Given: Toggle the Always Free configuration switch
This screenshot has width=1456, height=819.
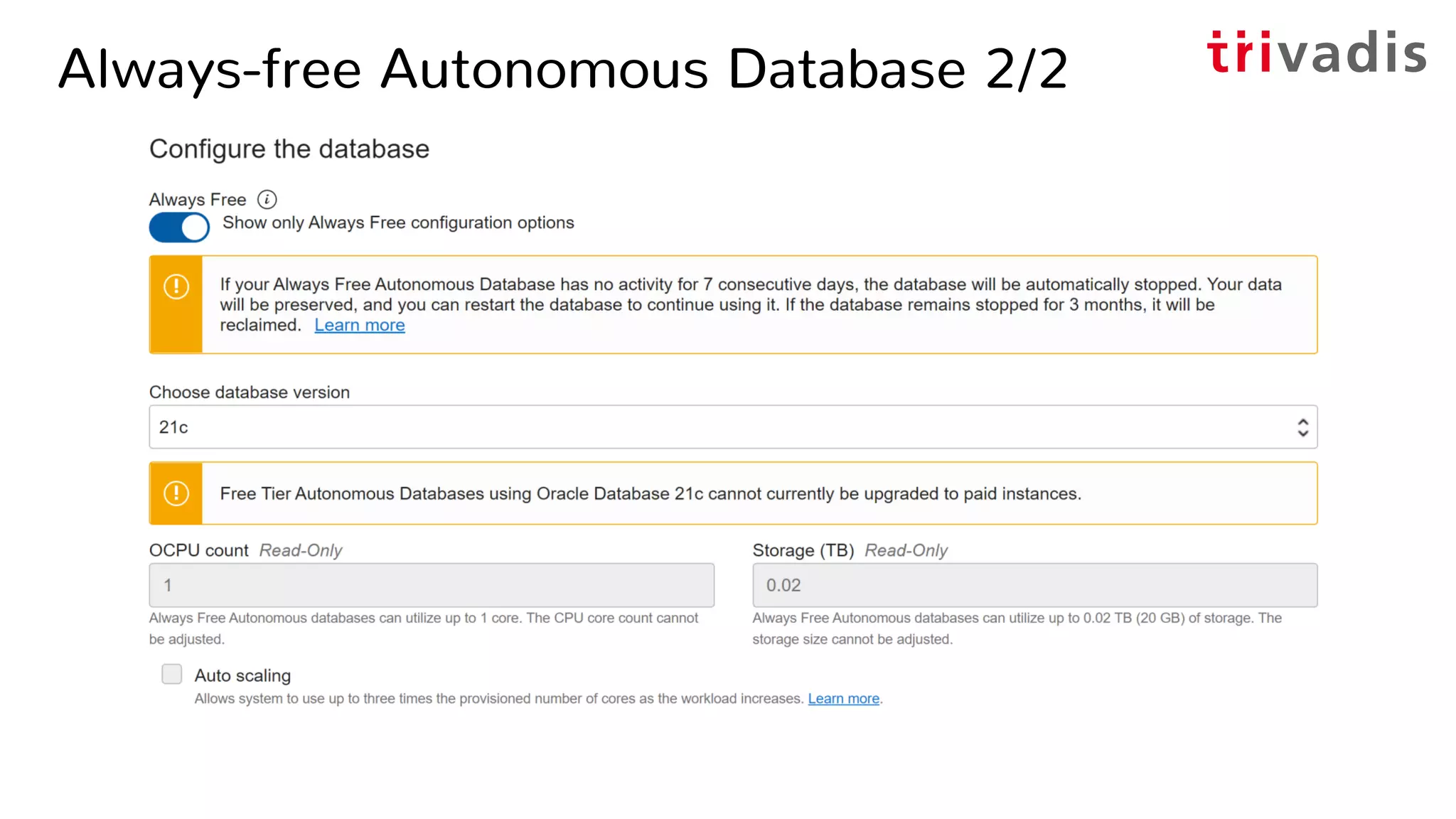Looking at the screenshot, I should [179, 227].
